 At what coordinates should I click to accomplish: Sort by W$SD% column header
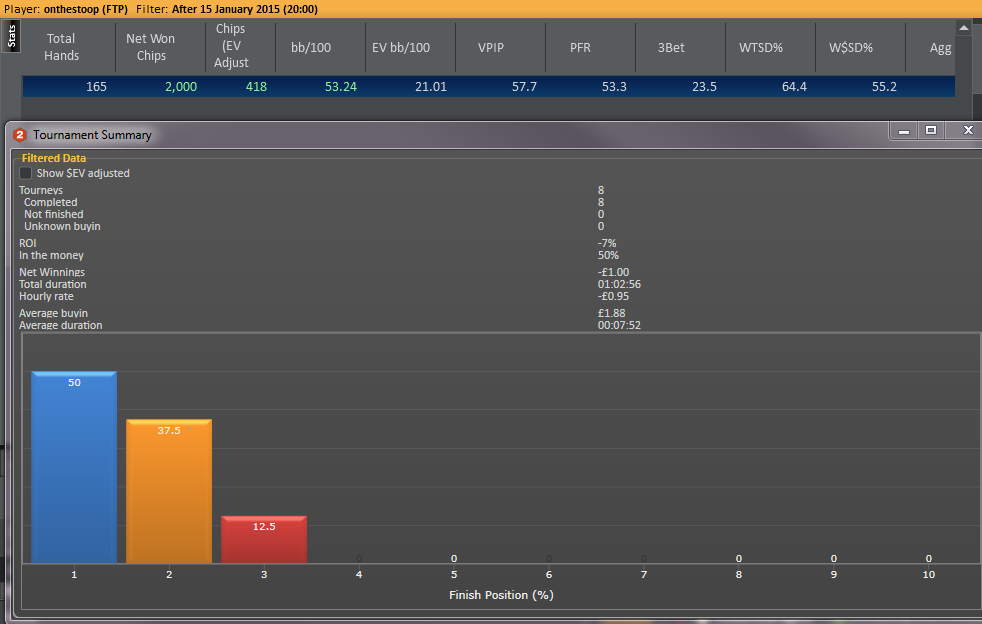tap(851, 48)
